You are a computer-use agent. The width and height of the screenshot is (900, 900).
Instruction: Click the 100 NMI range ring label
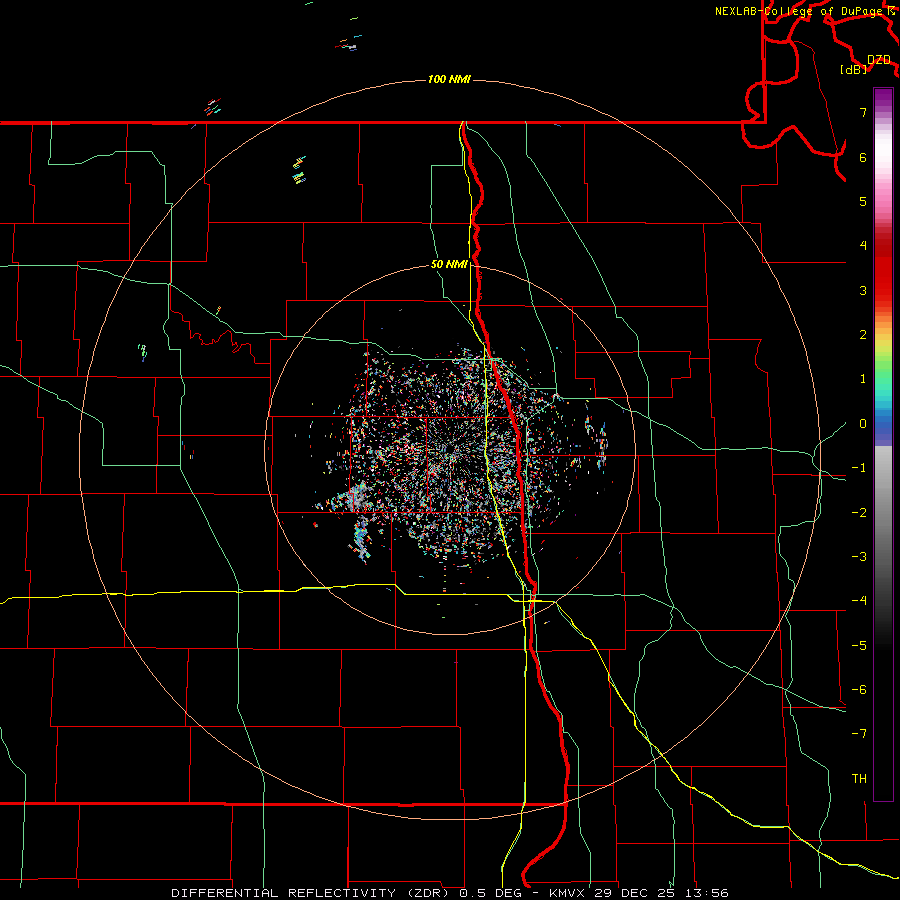pyautogui.click(x=449, y=79)
